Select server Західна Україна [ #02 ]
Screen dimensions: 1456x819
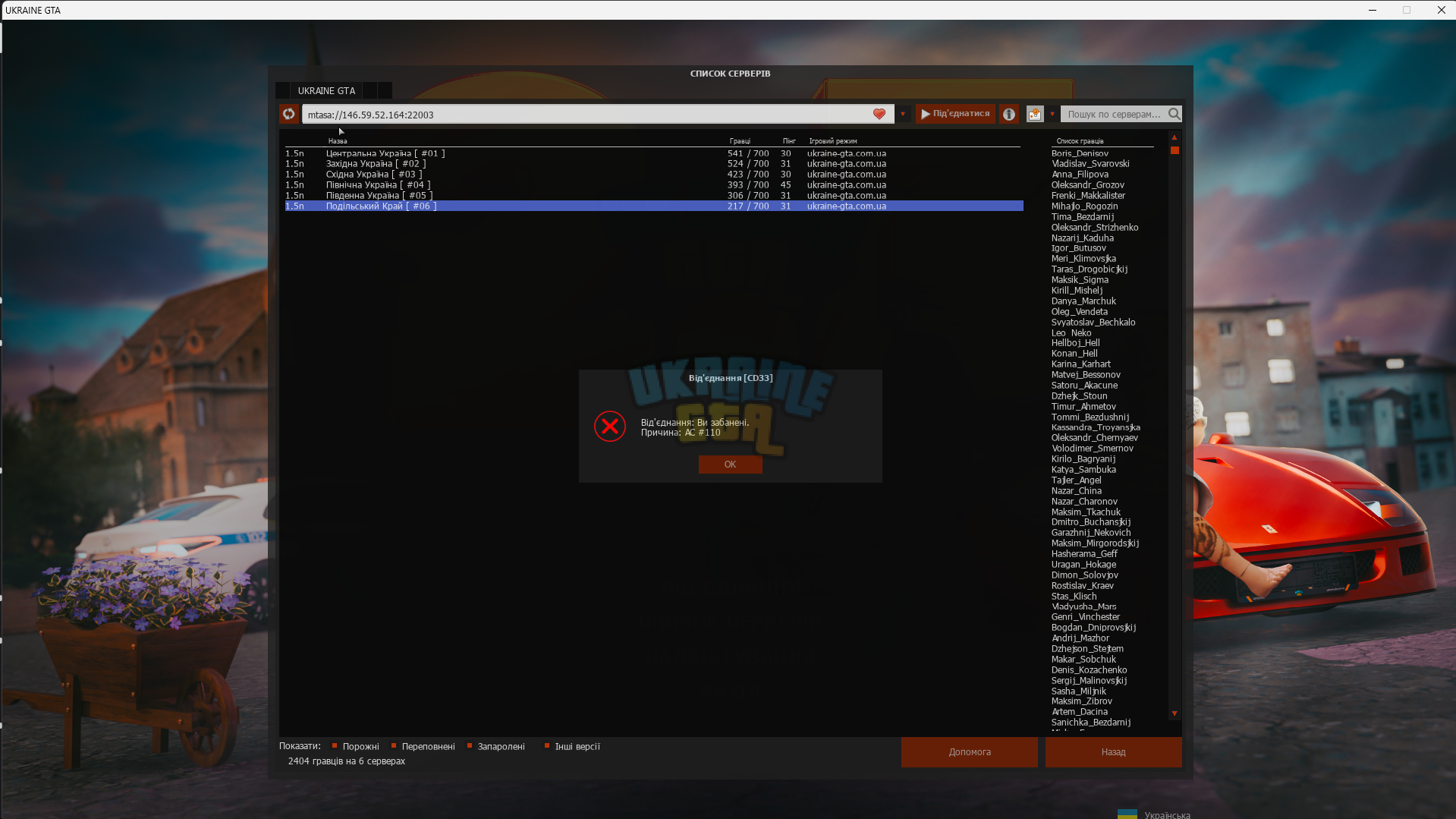[x=654, y=164]
